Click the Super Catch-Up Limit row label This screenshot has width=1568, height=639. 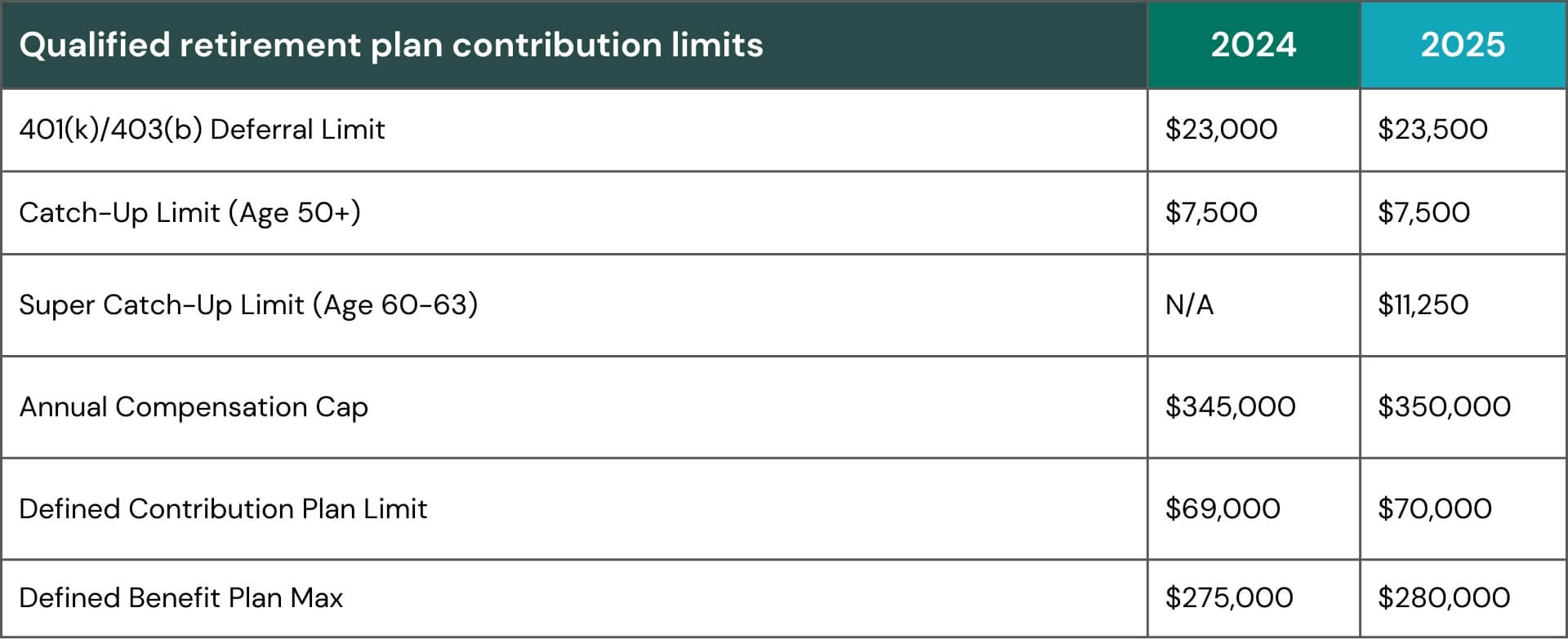click(x=248, y=305)
